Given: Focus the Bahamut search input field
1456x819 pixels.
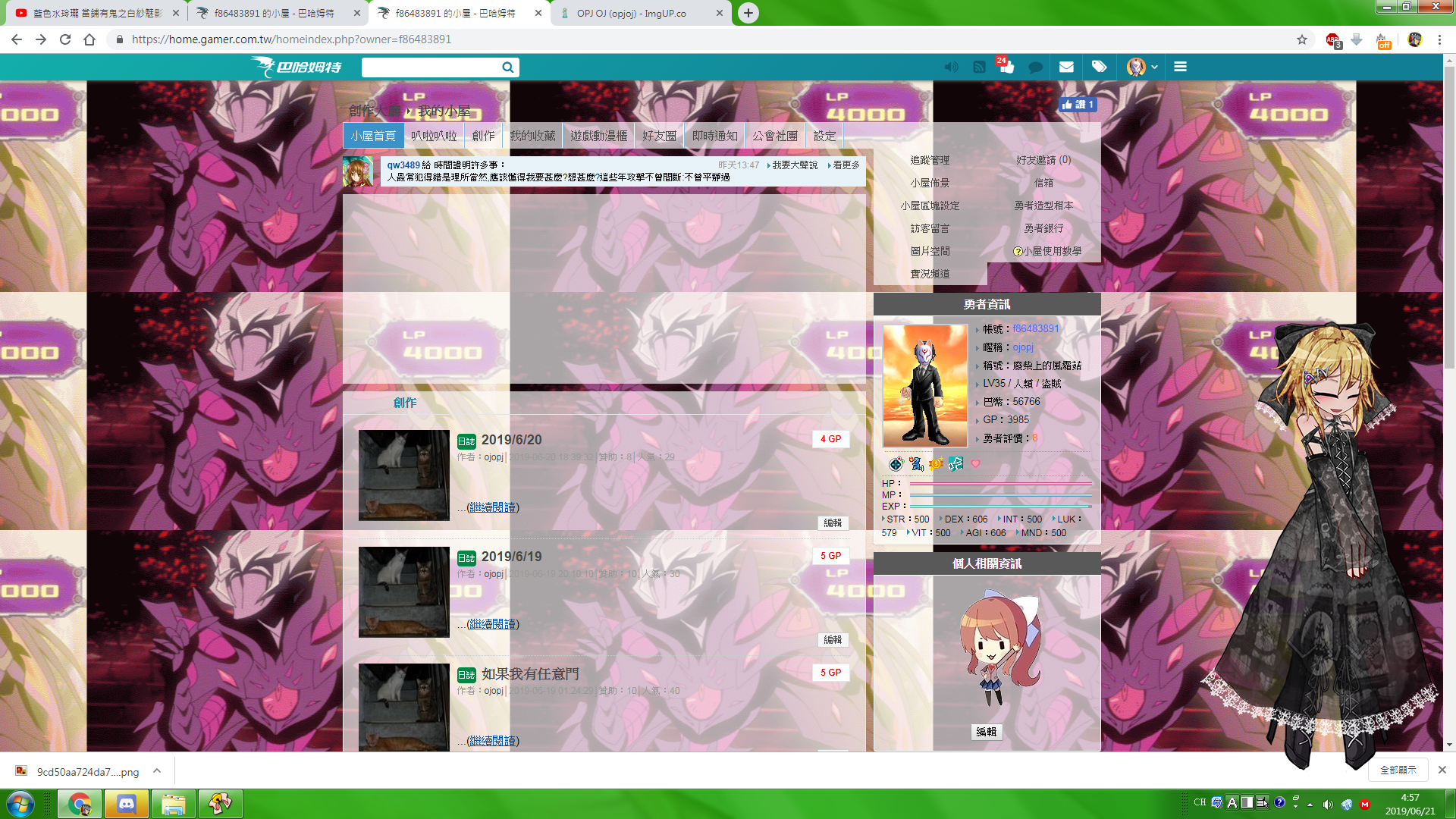Looking at the screenshot, I should coord(431,67).
